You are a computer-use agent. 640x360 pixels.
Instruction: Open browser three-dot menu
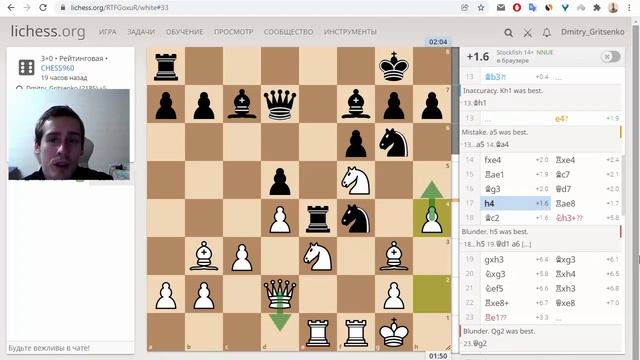click(629, 7)
